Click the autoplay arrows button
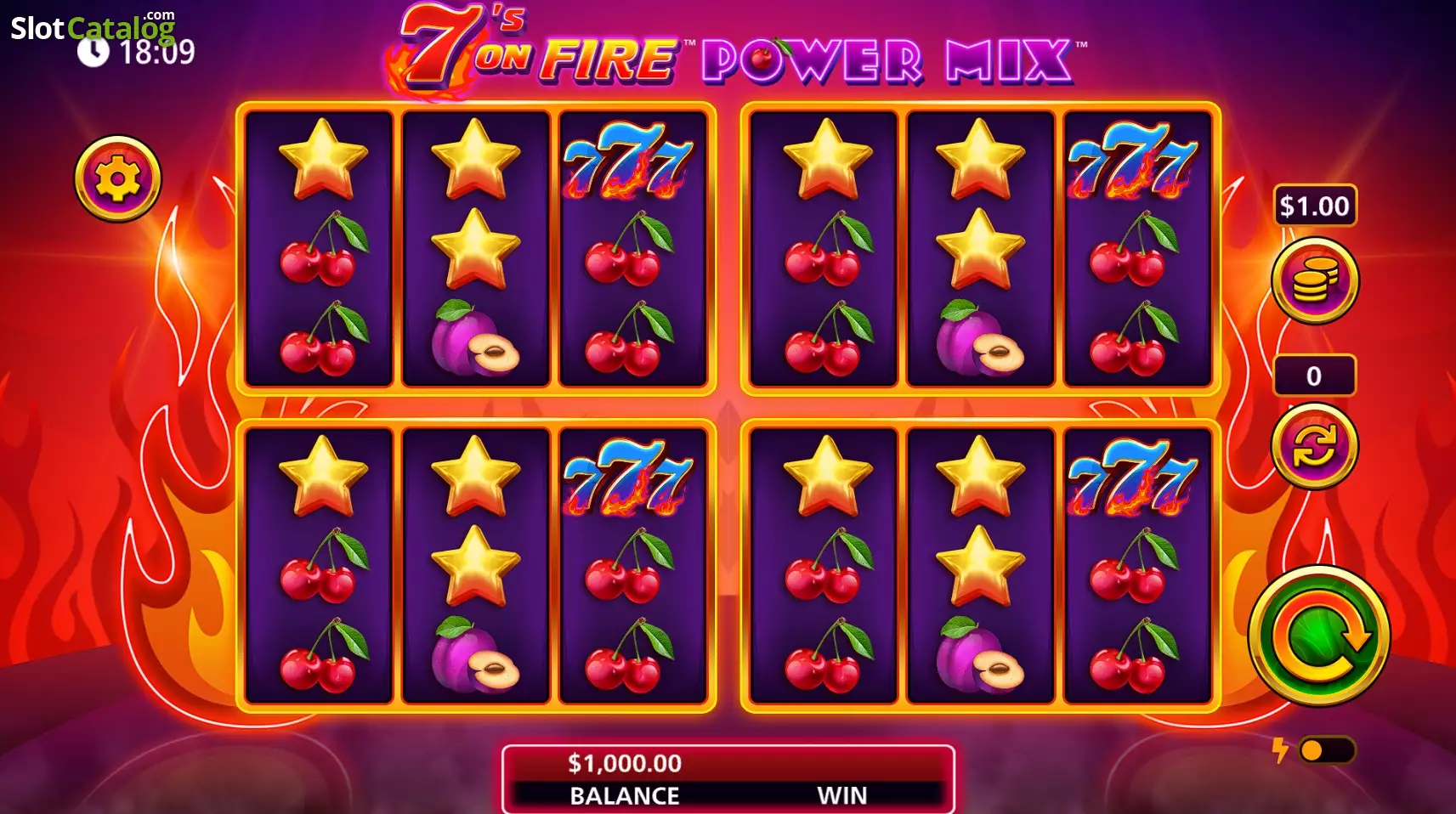This screenshot has width=1456, height=814. [x=1315, y=446]
